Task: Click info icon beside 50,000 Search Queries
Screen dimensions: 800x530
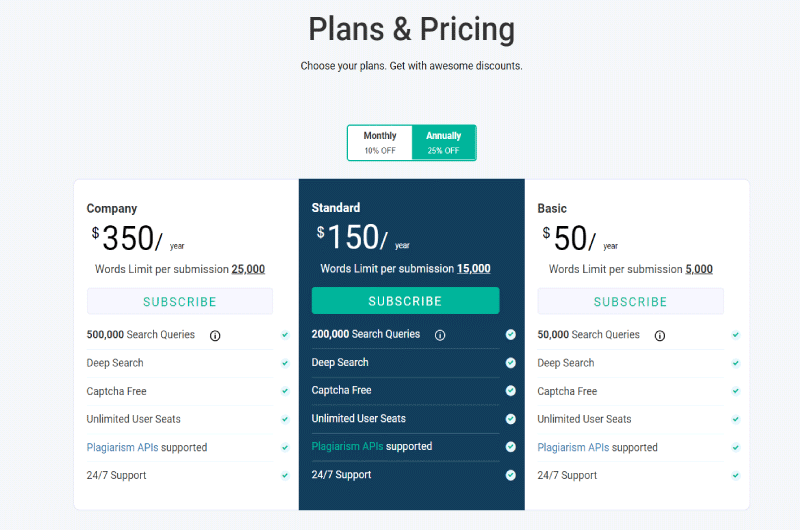Action: 660,336
